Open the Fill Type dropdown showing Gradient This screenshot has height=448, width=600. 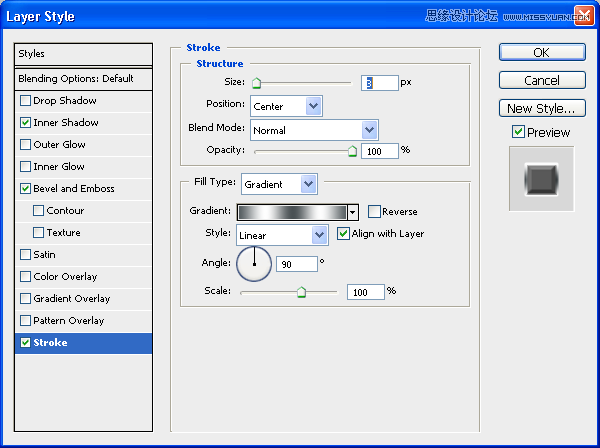pyautogui.click(x=279, y=184)
